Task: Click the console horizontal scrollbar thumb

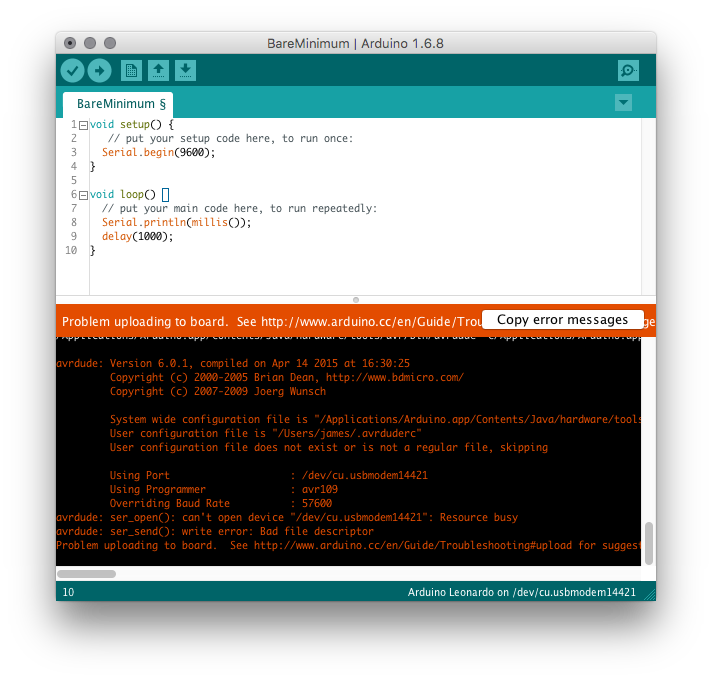Action: point(86,574)
